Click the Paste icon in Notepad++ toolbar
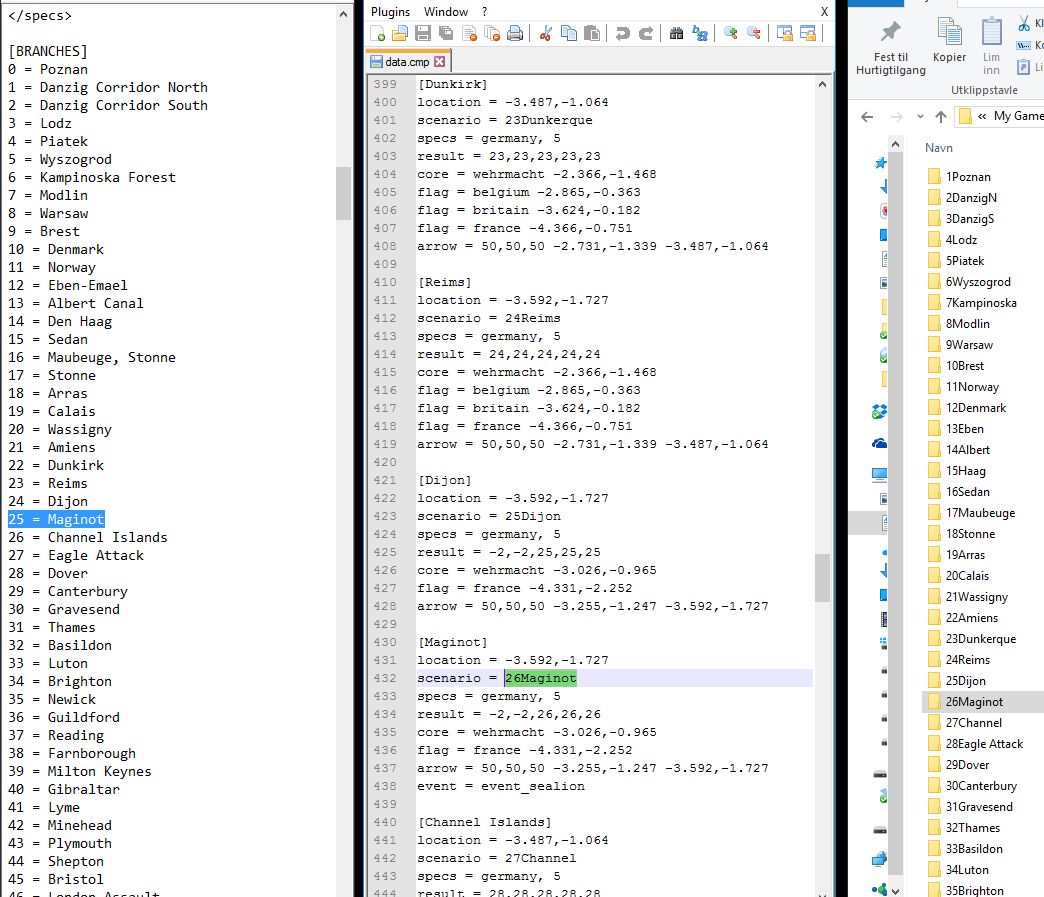 pos(592,33)
